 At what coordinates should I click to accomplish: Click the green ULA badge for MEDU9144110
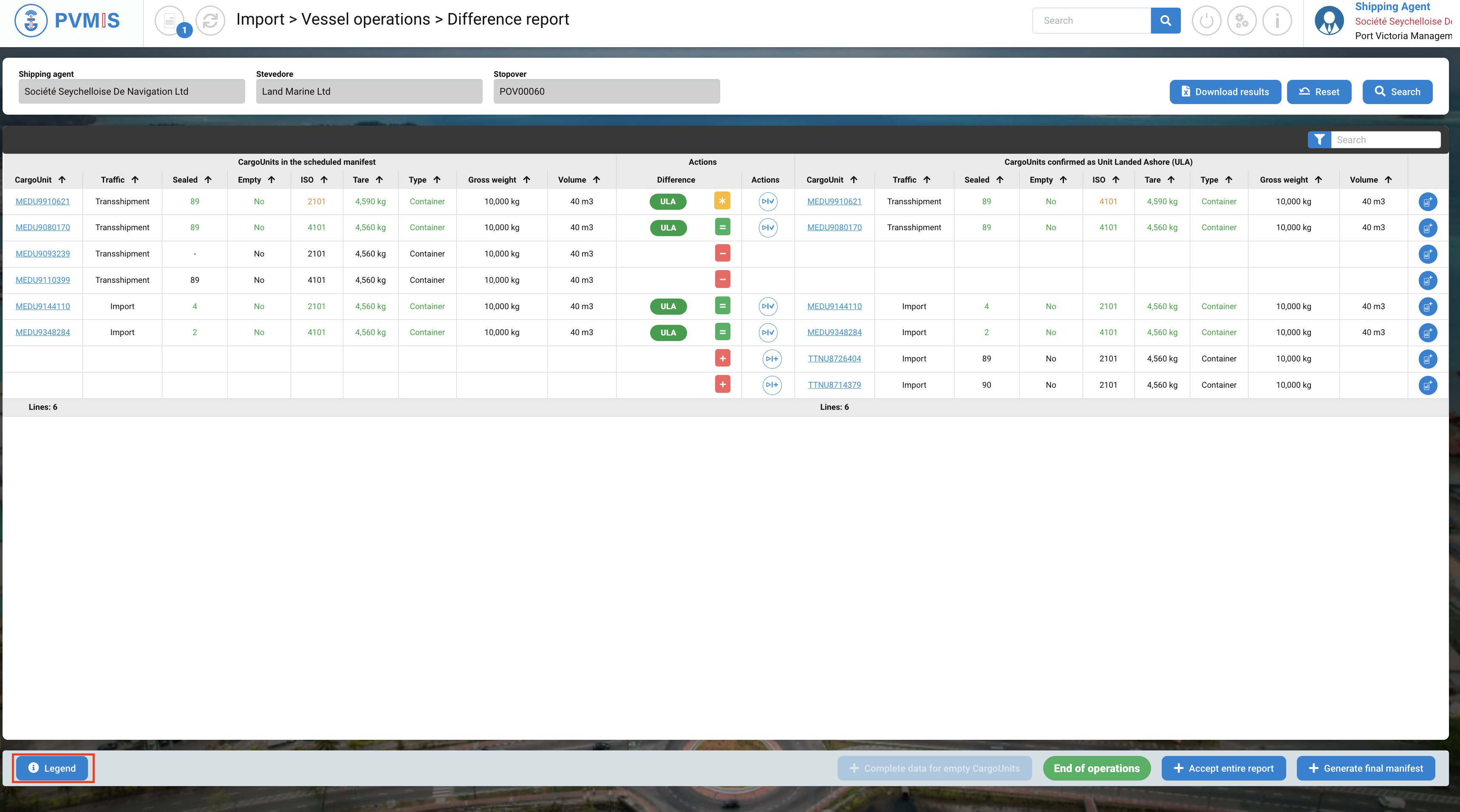[668, 307]
